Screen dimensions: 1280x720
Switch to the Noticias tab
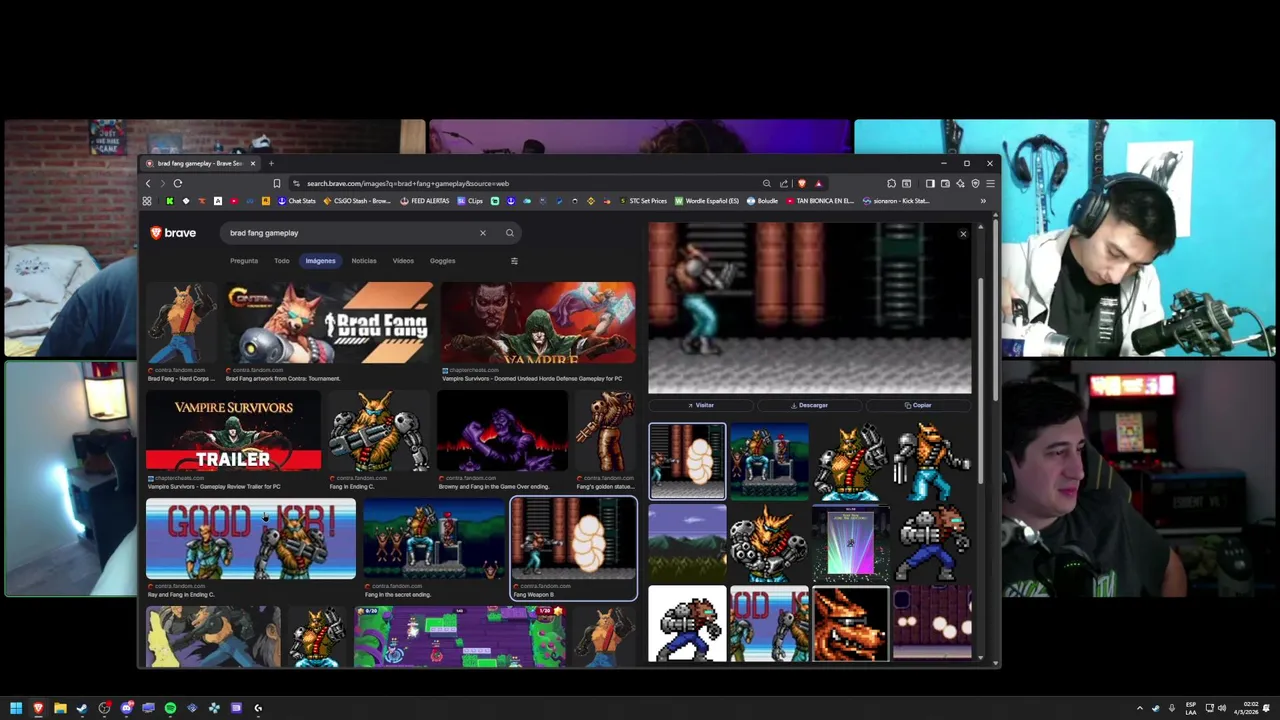pyautogui.click(x=364, y=261)
